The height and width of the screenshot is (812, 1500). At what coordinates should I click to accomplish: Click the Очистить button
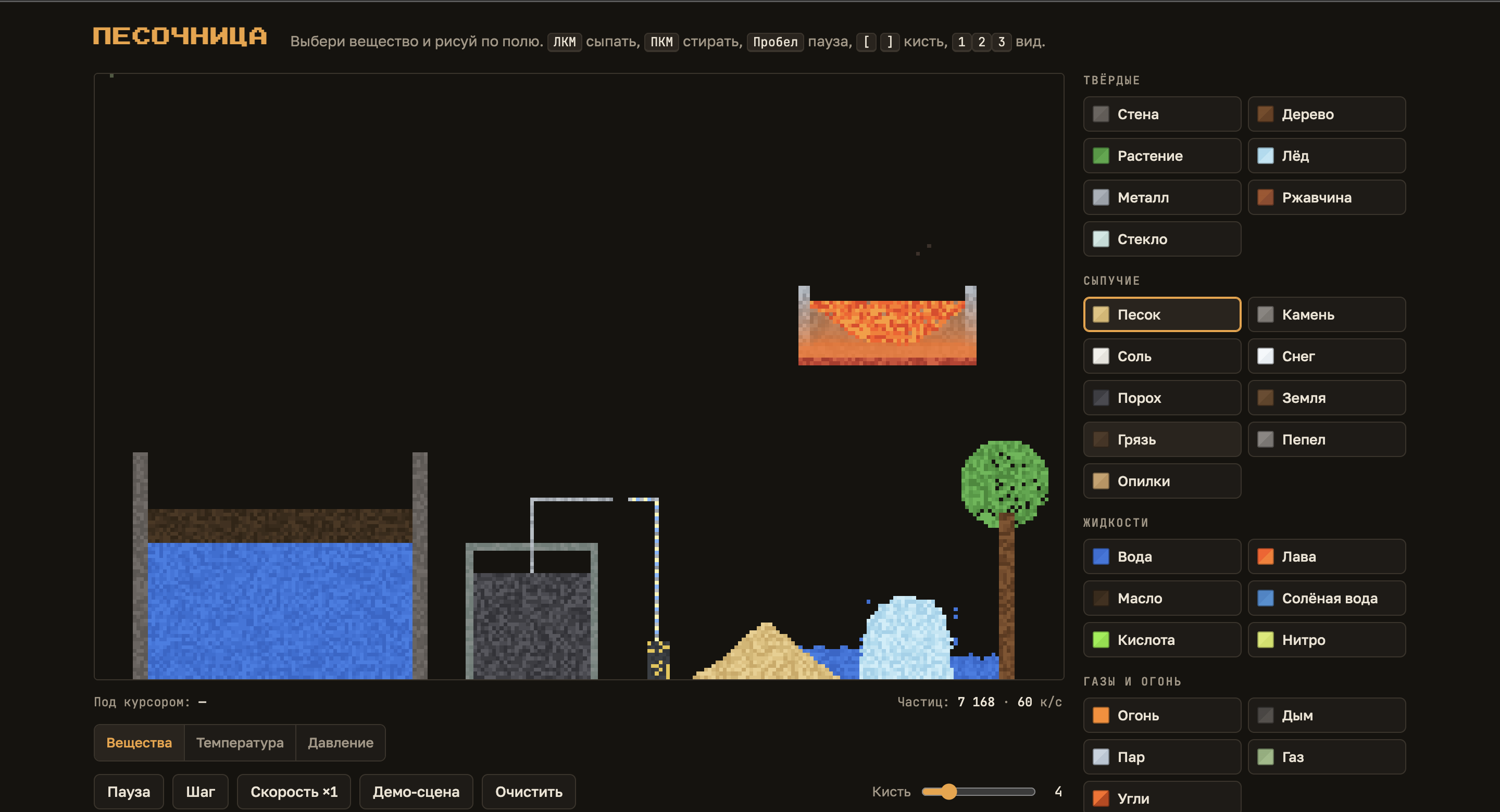(529, 792)
